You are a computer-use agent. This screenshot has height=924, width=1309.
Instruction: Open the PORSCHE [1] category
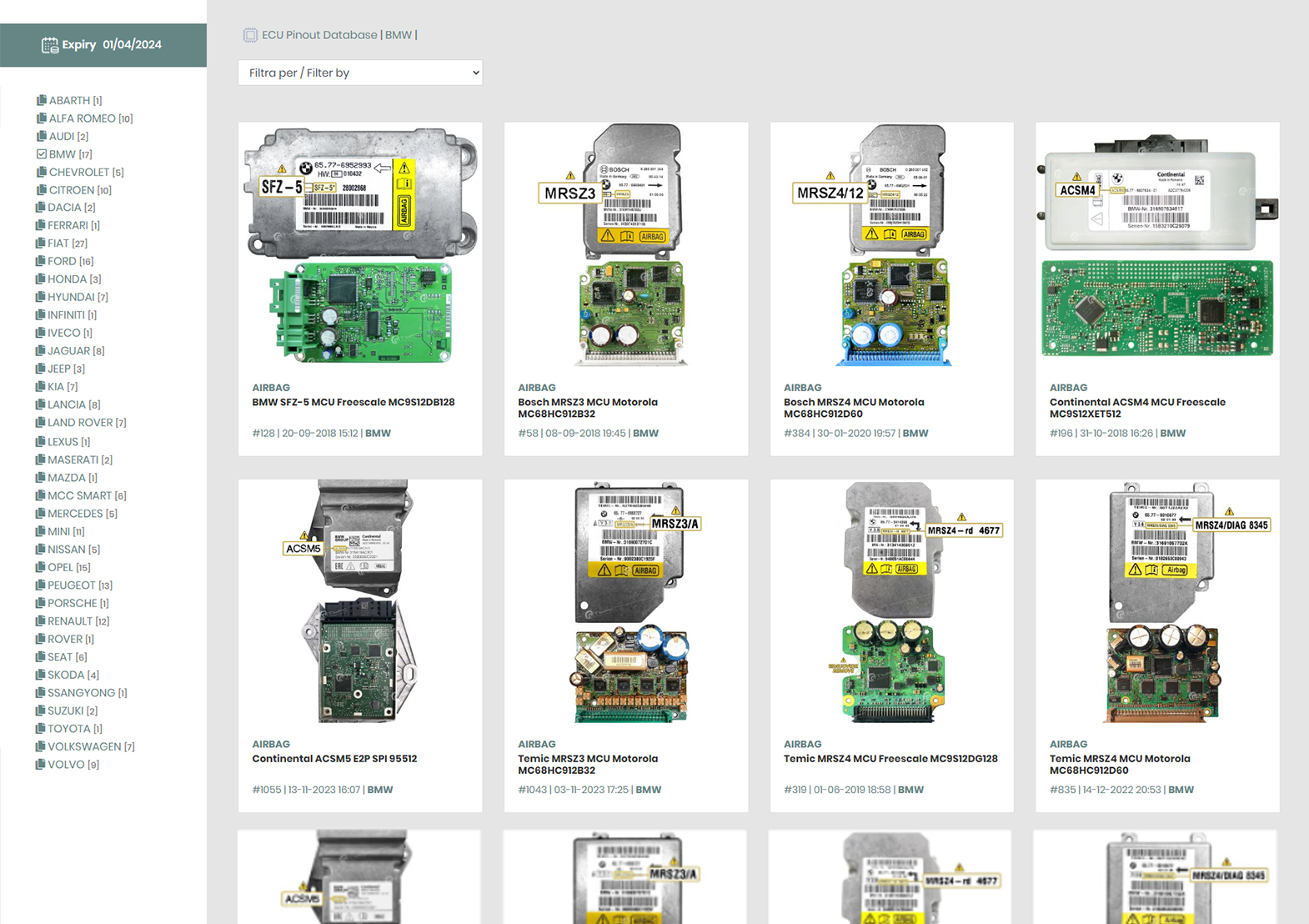pyautogui.click(x=72, y=603)
